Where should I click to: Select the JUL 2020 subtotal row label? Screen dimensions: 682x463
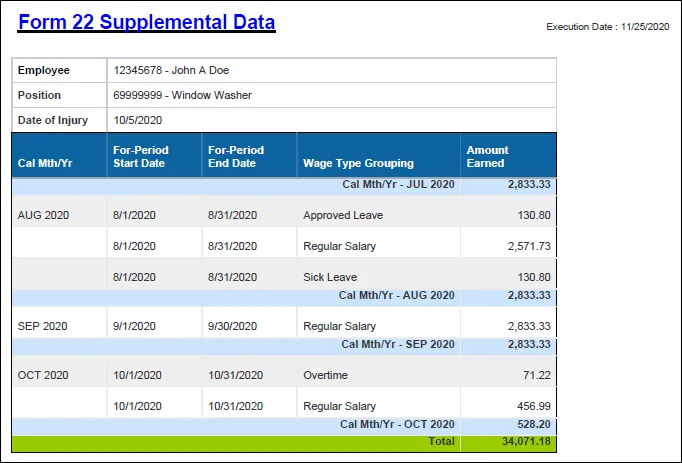click(398, 185)
